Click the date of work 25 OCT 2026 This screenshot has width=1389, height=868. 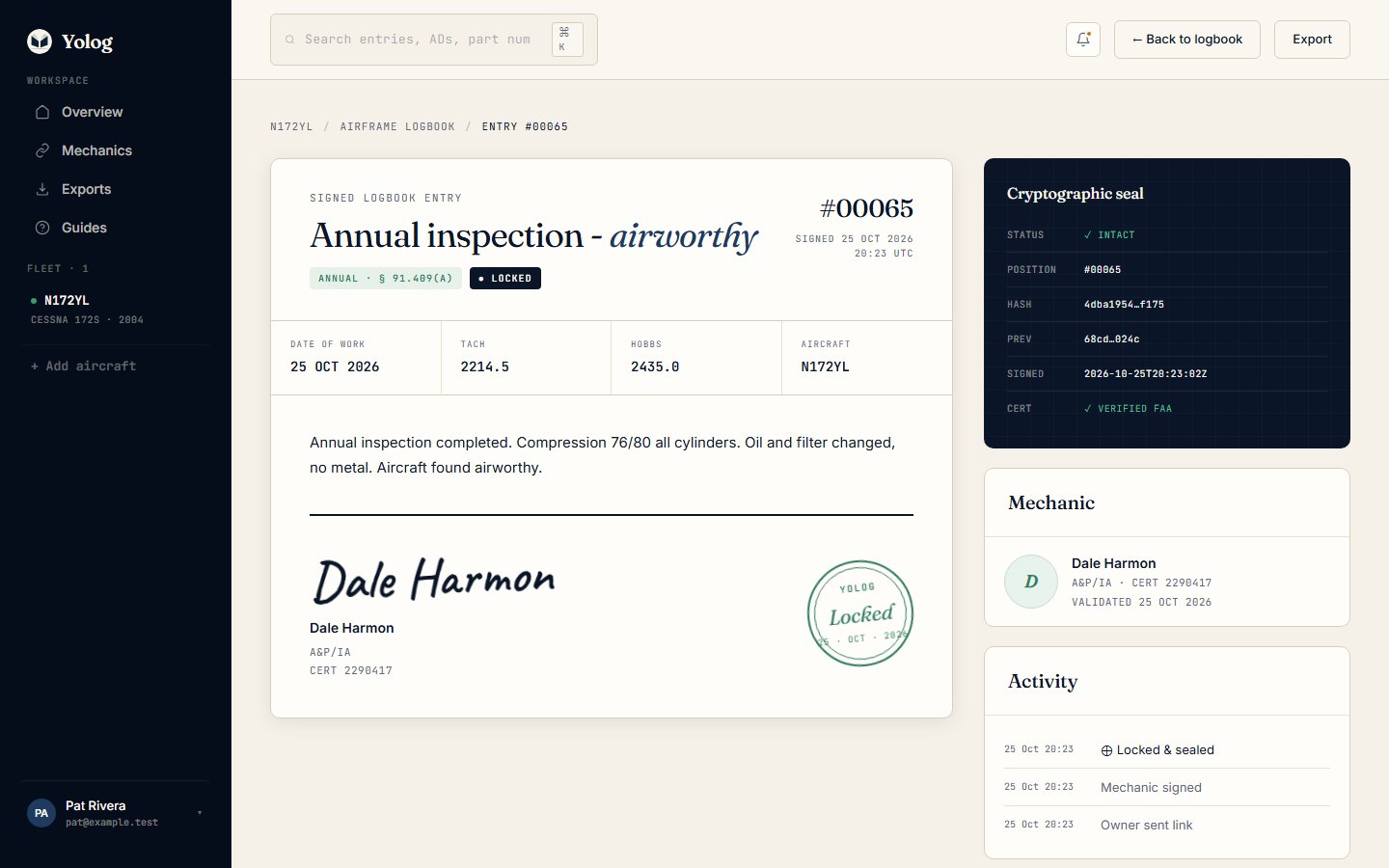pyautogui.click(x=335, y=366)
